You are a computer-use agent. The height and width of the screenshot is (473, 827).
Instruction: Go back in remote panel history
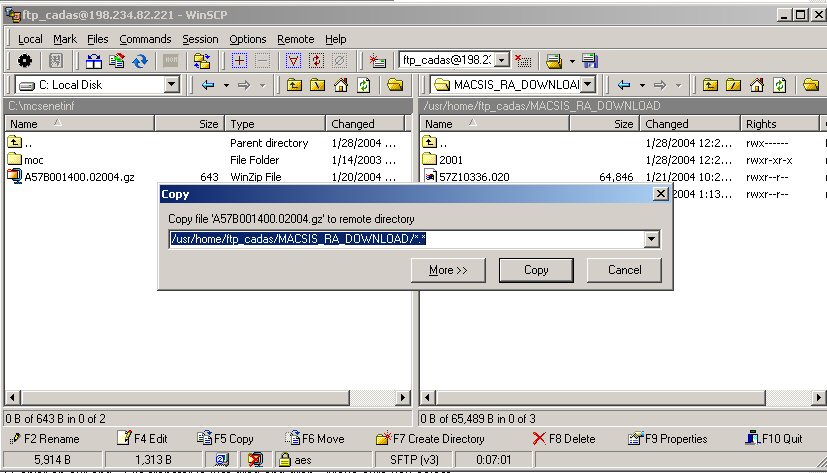pyautogui.click(x=624, y=84)
